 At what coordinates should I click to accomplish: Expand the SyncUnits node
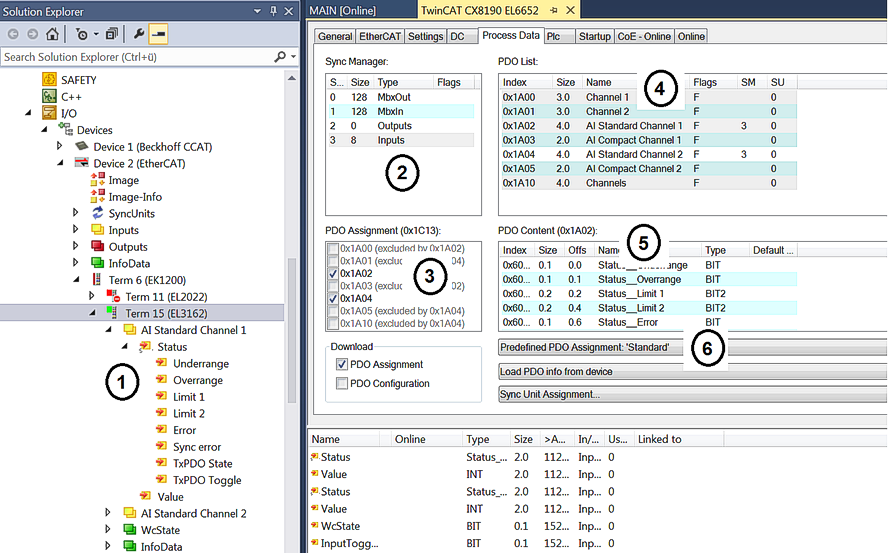pyautogui.click(x=75, y=213)
